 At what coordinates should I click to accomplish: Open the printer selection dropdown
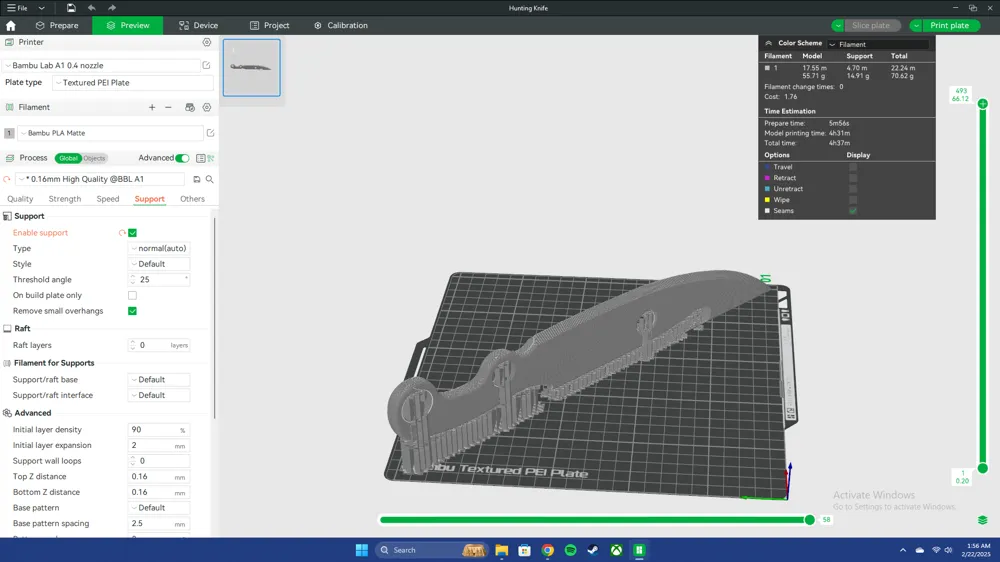tap(101, 65)
